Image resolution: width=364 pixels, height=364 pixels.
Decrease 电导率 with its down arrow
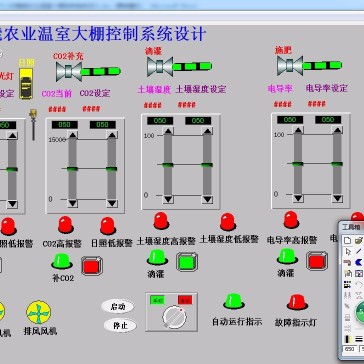(298, 198)
